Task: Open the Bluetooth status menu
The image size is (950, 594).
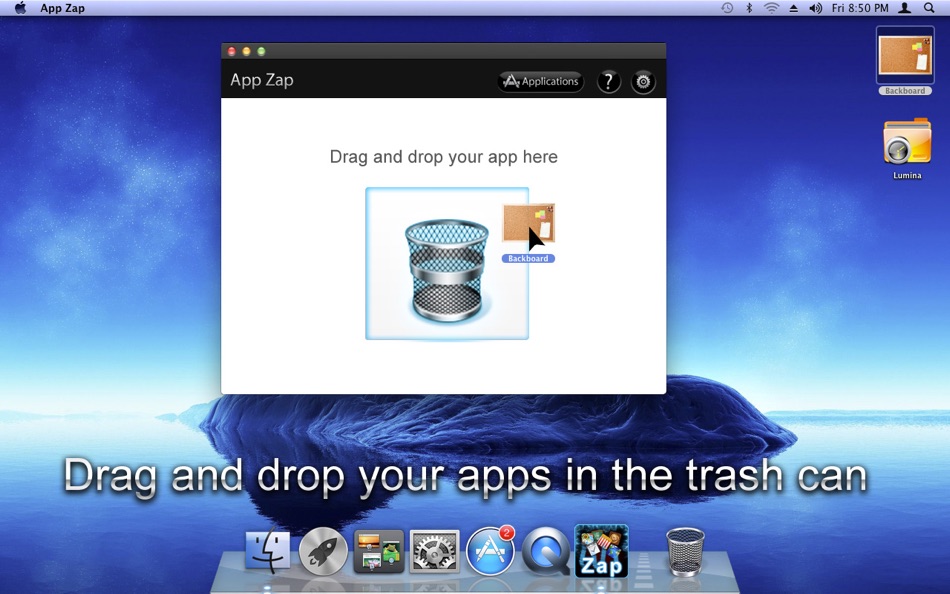Action: (x=749, y=8)
